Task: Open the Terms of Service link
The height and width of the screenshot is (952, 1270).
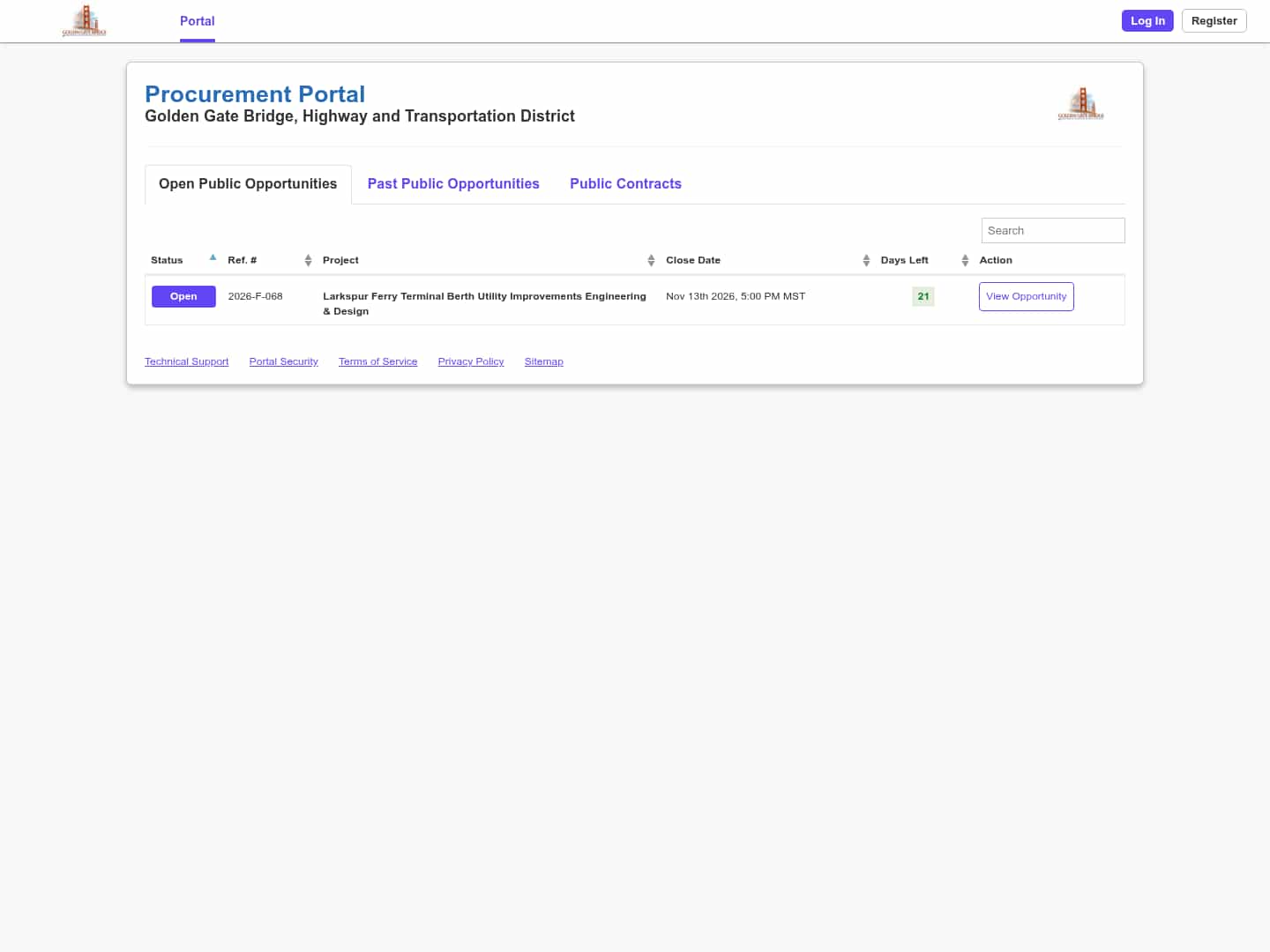Action: click(377, 362)
